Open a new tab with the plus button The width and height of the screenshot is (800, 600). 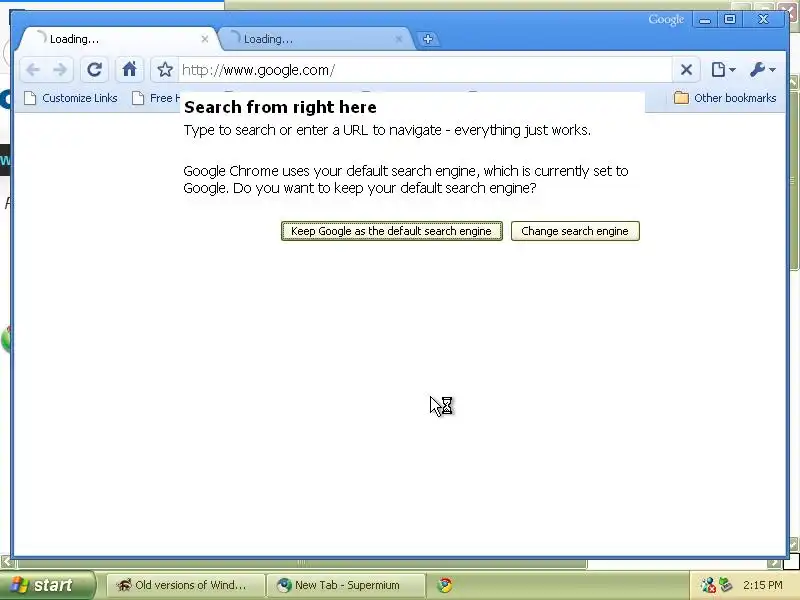pyautogui.click(x=428, y=39)
